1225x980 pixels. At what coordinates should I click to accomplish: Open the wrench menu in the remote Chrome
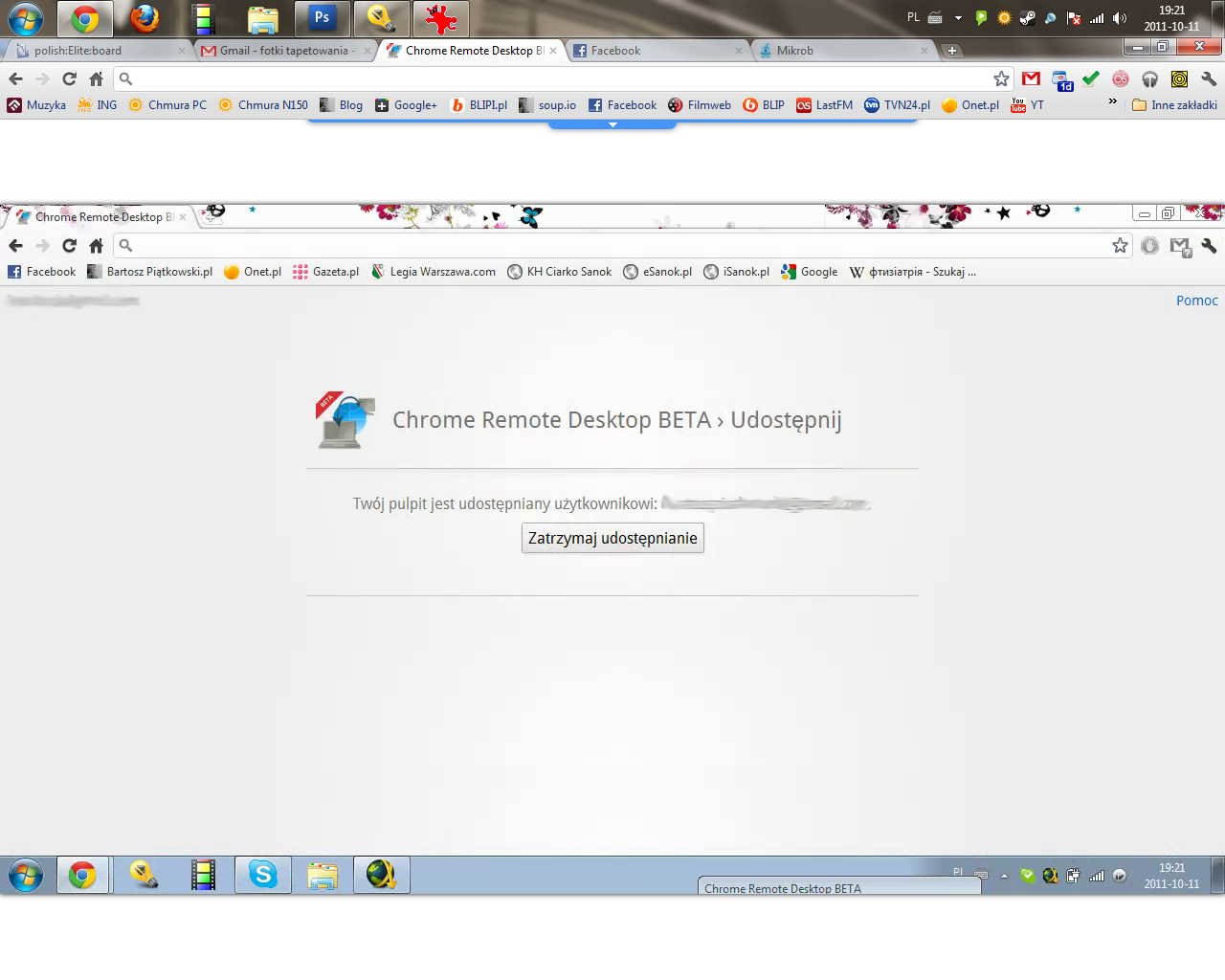[1209, 246]
